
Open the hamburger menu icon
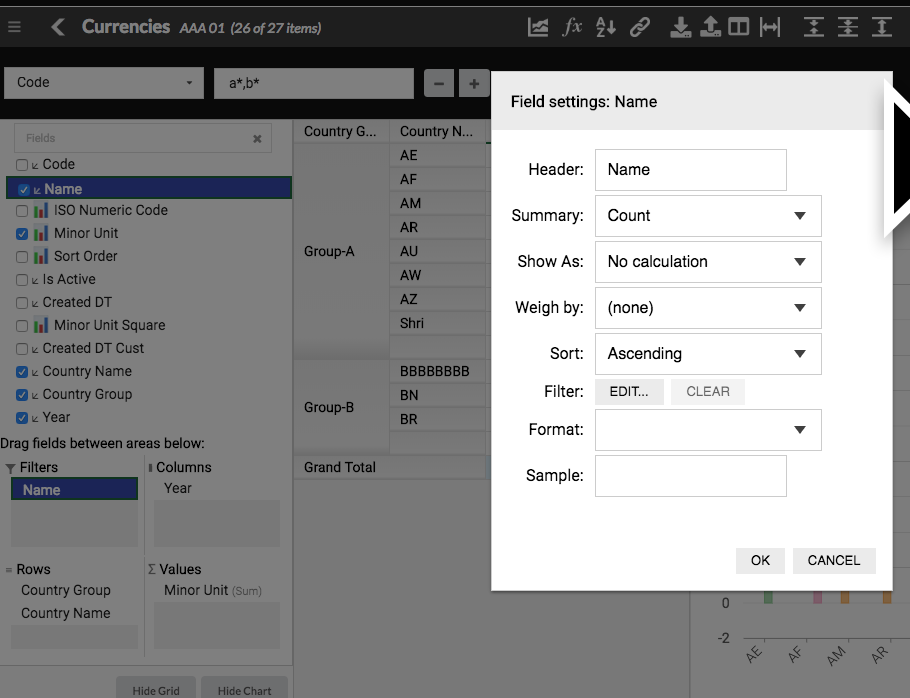(x=15, y=27)
